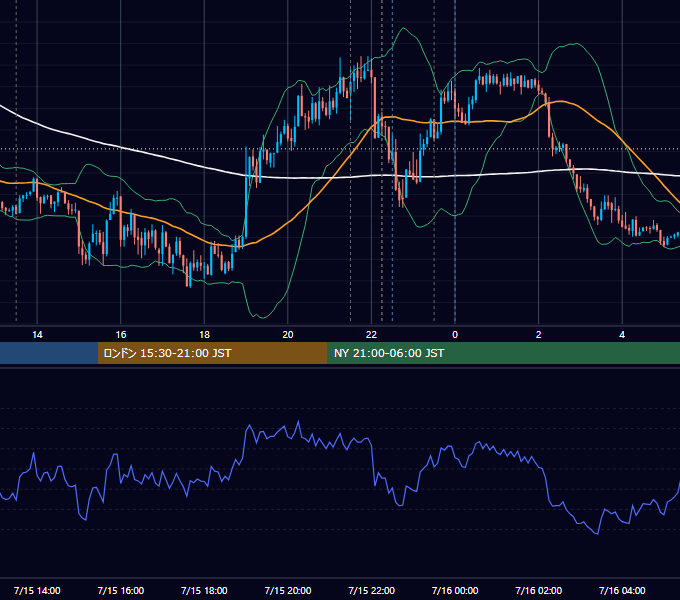Screen dimensions: 680x600
Task: Click the 7/16 00:00 time label
Action: tap(455, 590)
